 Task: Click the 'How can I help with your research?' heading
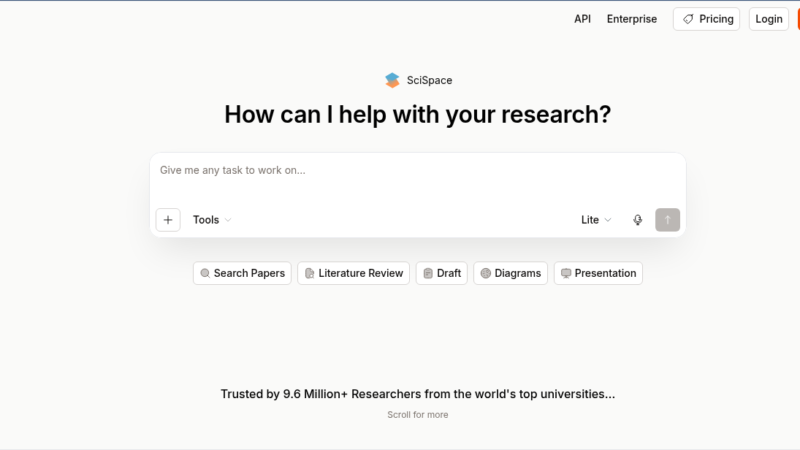(x=418, y=114)
